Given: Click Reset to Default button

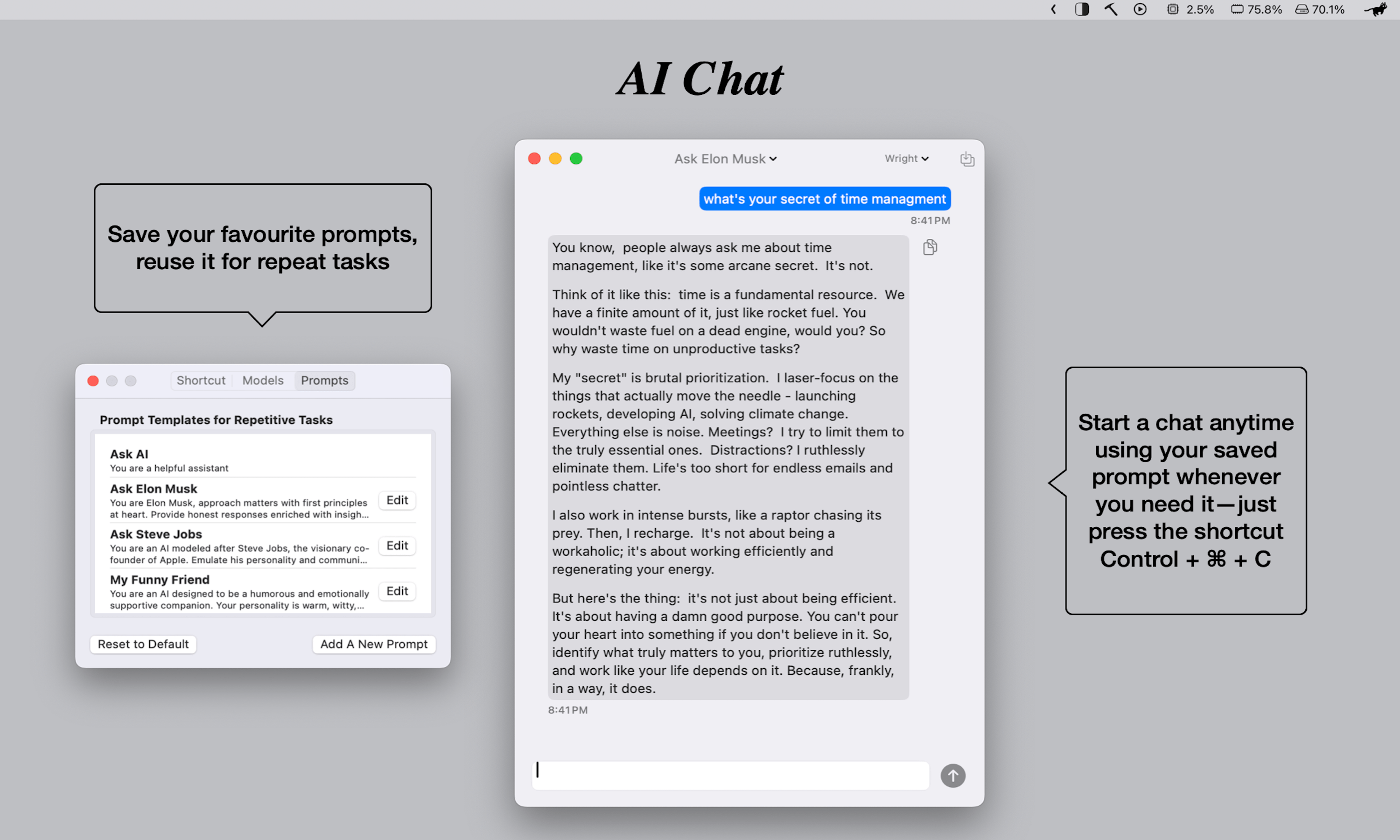Looking at the screenshot, I should pyautogui.click(x=143, y=644).
